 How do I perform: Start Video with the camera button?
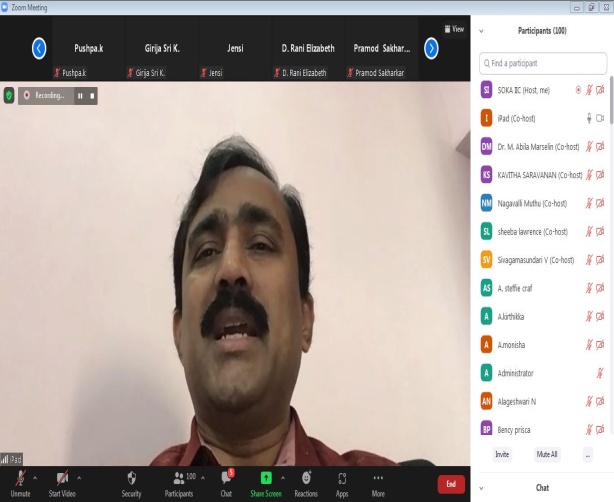pyautogui.click(x=62, y=478)
